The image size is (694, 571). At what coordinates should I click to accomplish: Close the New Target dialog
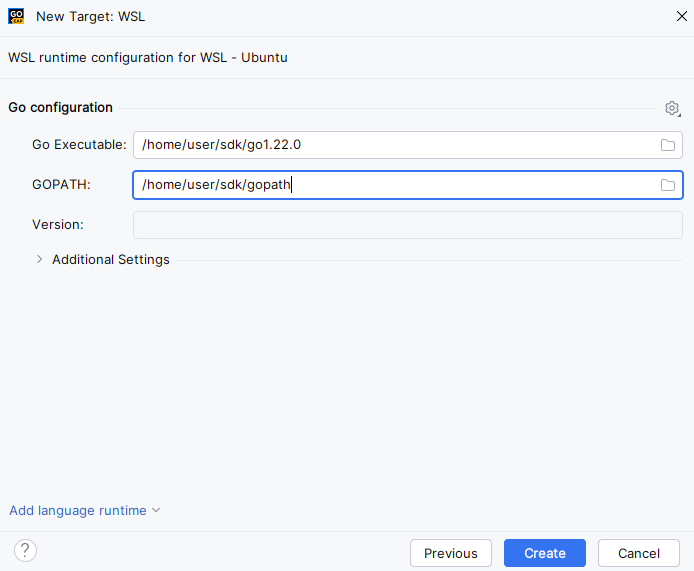pyautogui.click(x=680, y=17)
